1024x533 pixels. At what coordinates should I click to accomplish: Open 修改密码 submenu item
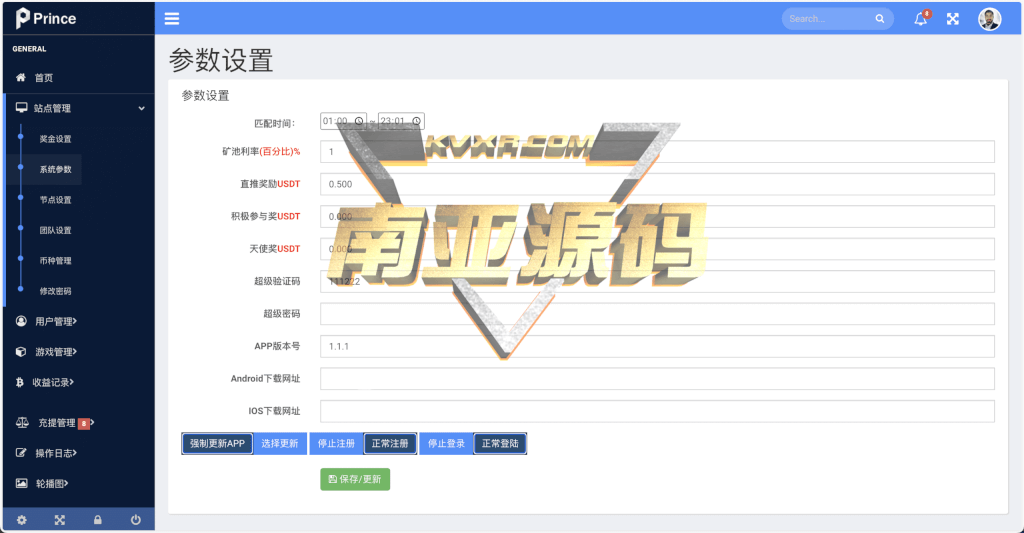56,291
